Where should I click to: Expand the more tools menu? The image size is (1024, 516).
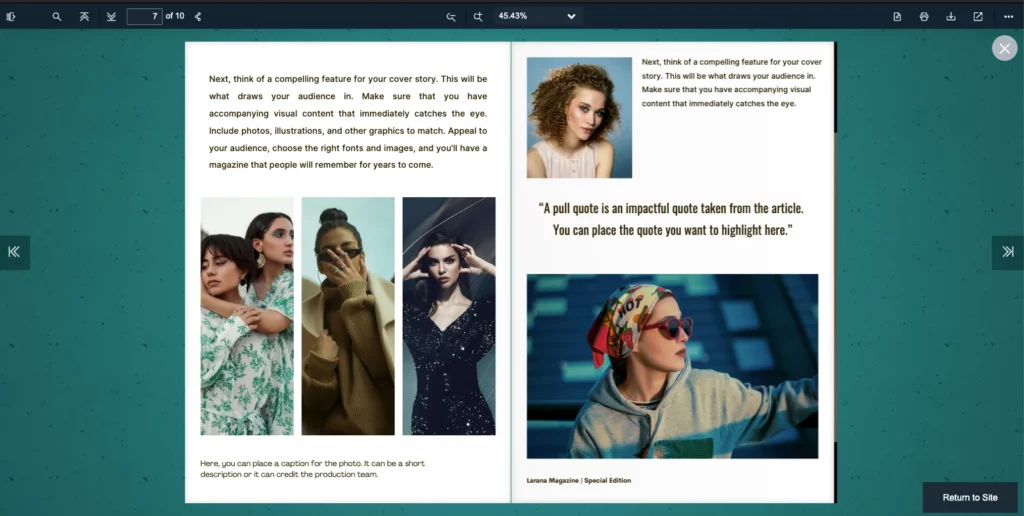coord(1008,16)
